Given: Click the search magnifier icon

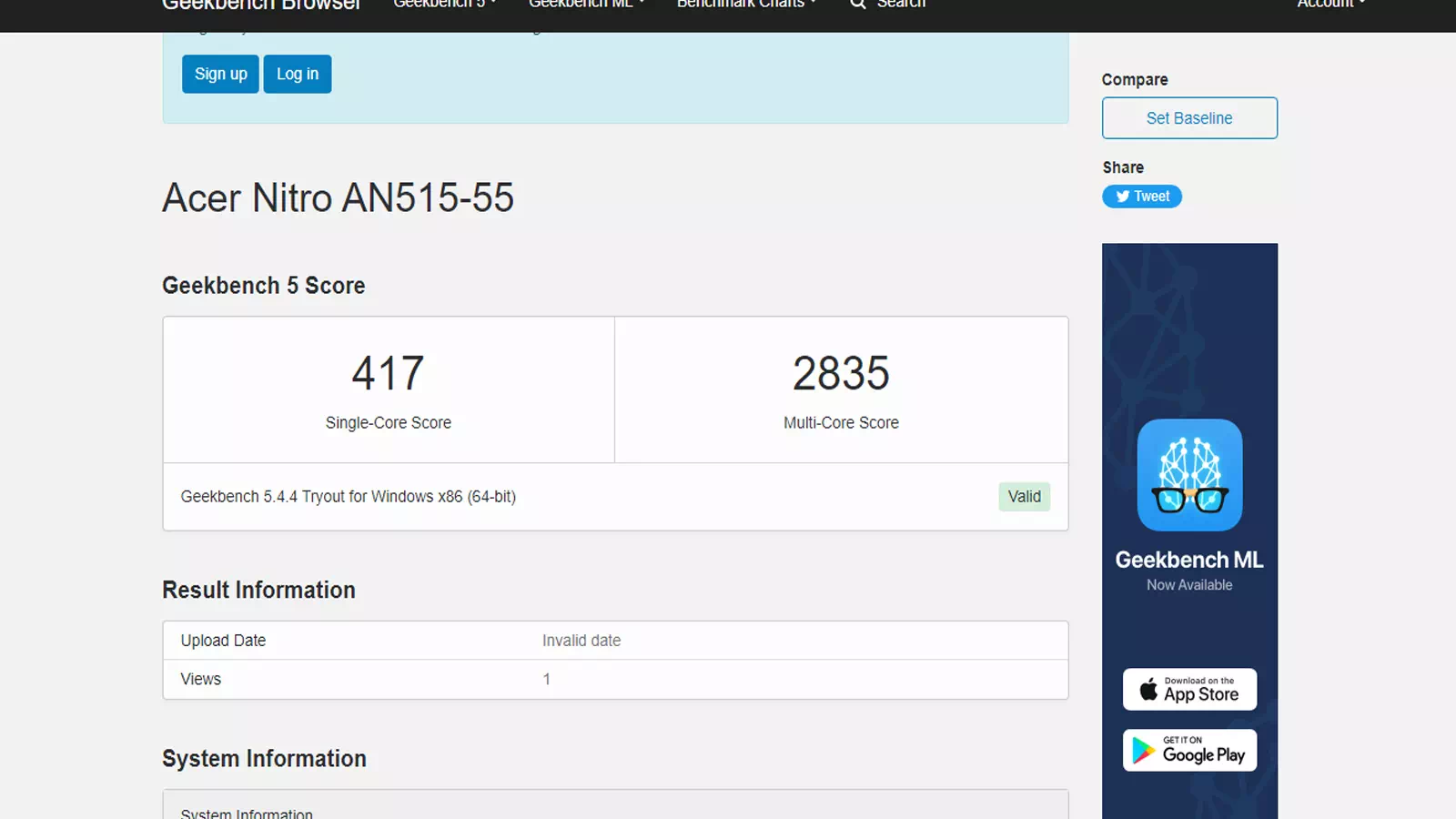Looking at the screenshot, I should tap(856, 5).
